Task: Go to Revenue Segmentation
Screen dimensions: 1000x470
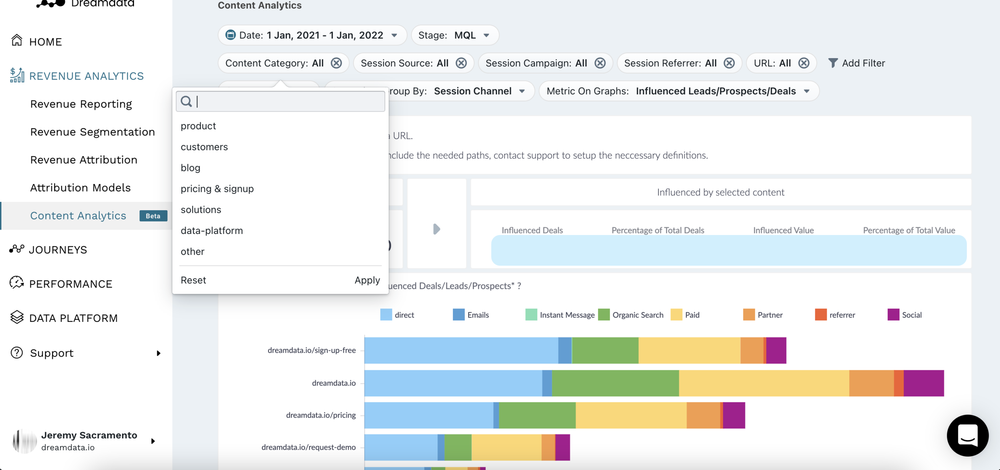Action: 92,132
